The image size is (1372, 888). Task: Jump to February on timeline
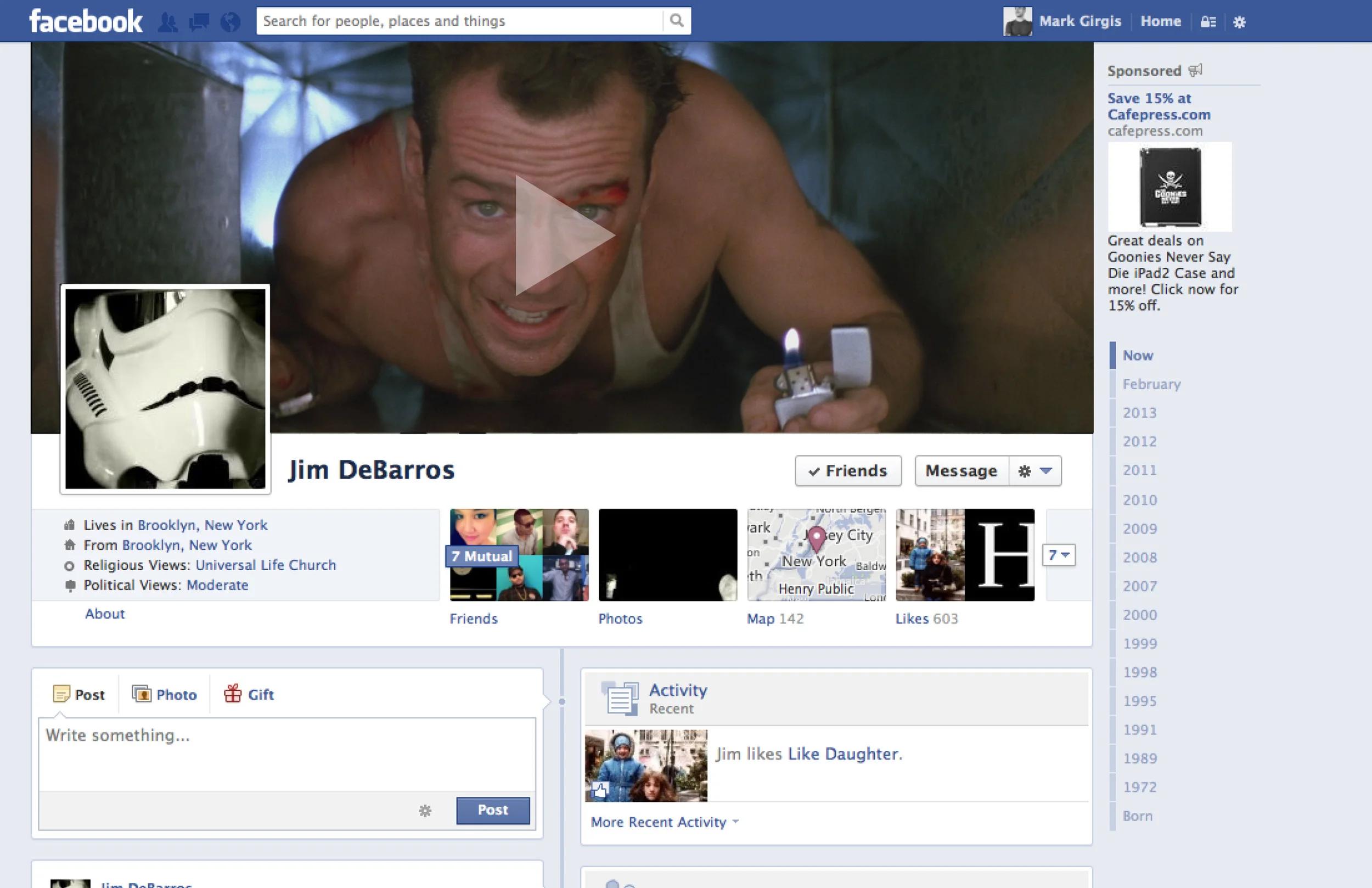pyautogui.click(x=1151, y=384)
